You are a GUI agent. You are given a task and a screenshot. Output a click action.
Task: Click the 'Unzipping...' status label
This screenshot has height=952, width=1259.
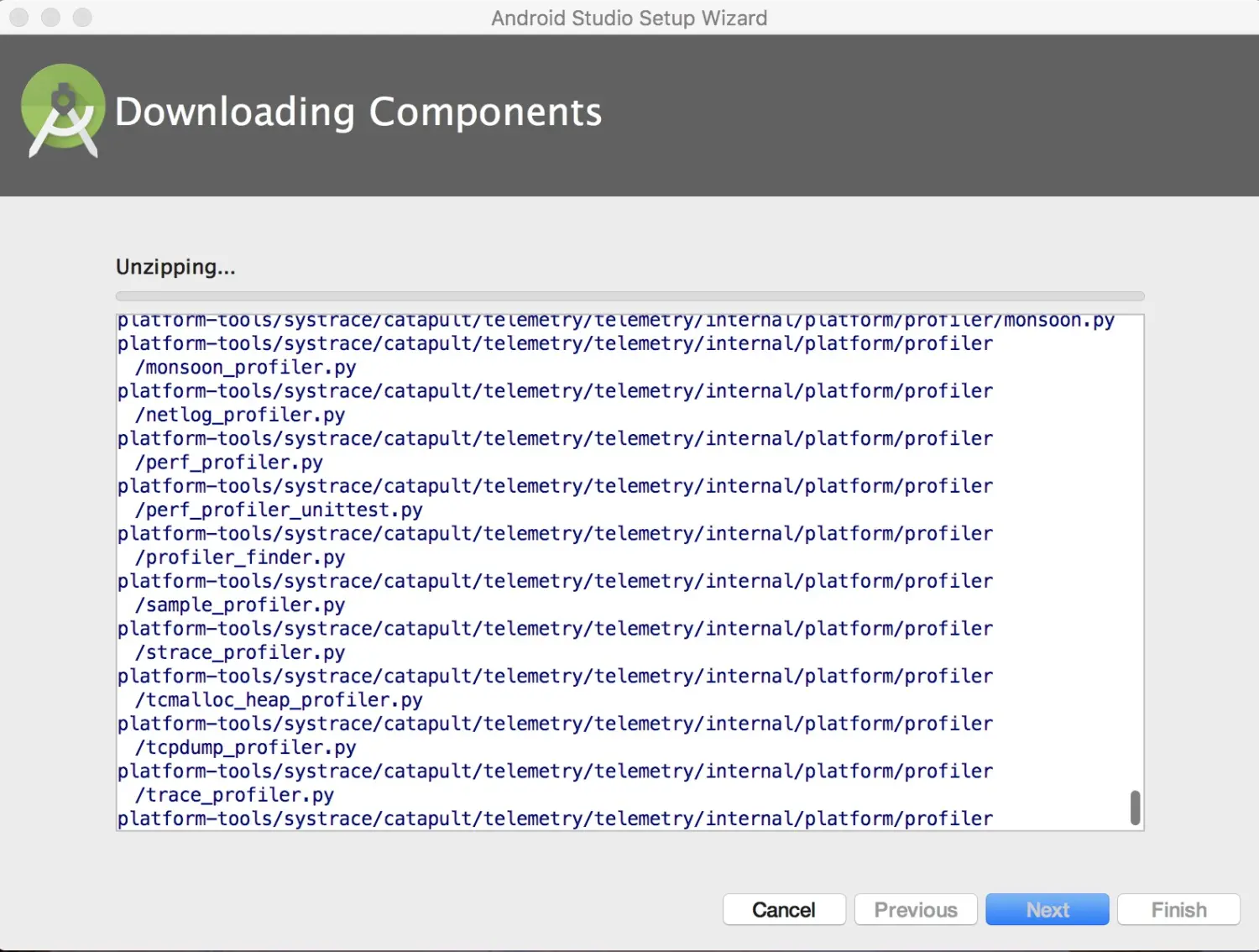175,267
